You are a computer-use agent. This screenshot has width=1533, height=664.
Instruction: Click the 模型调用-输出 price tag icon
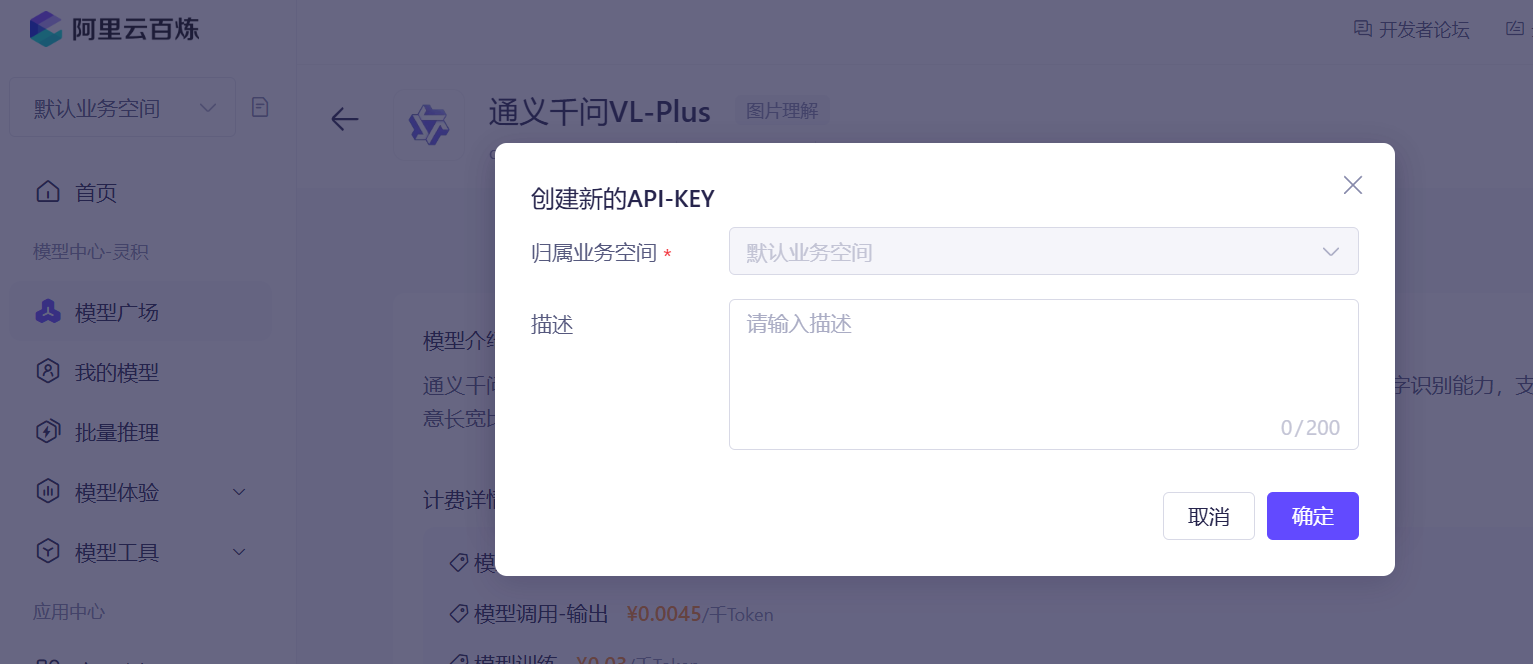pos(459,613)
